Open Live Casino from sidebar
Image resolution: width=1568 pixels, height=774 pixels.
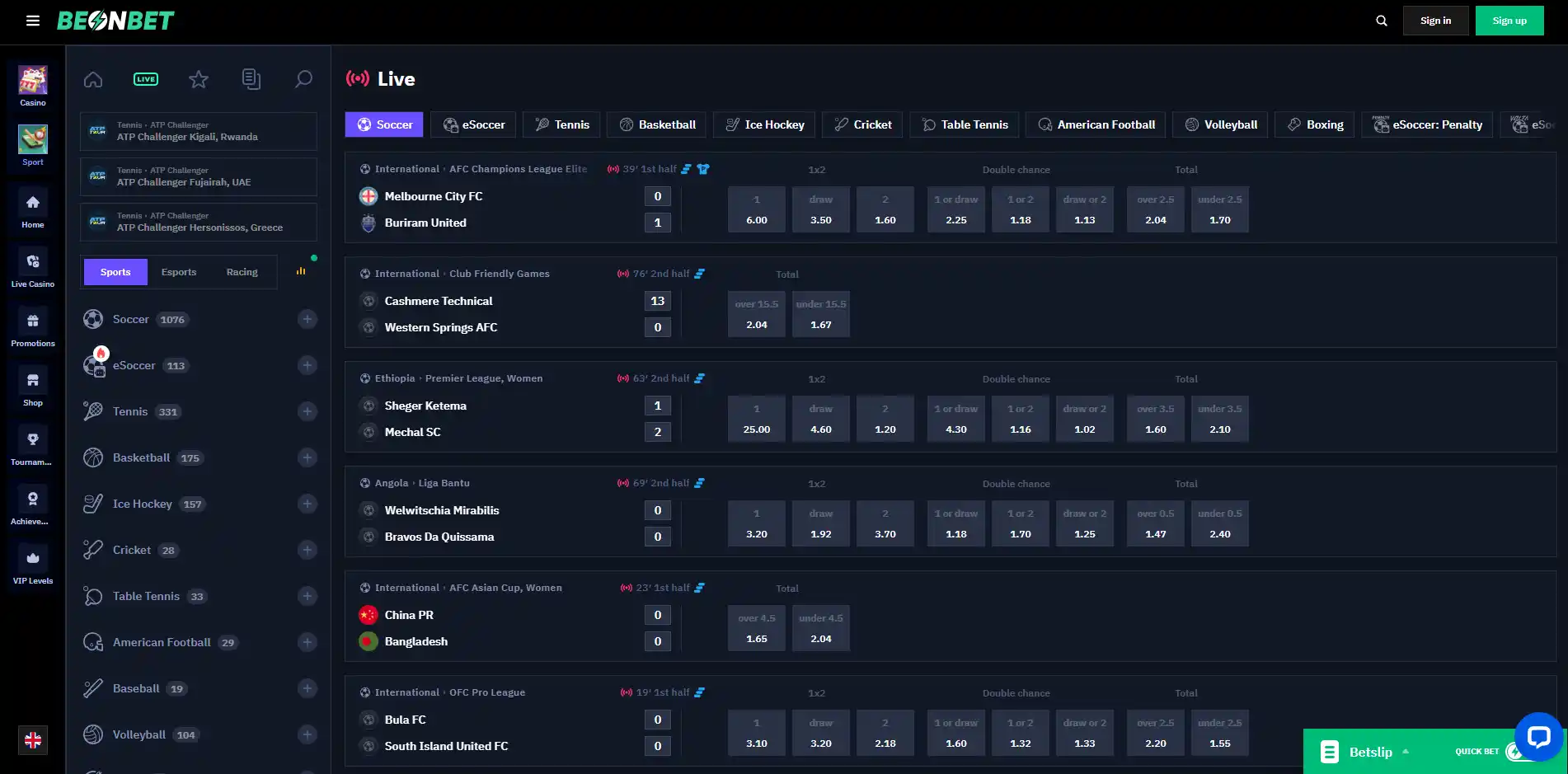point(33,269)
